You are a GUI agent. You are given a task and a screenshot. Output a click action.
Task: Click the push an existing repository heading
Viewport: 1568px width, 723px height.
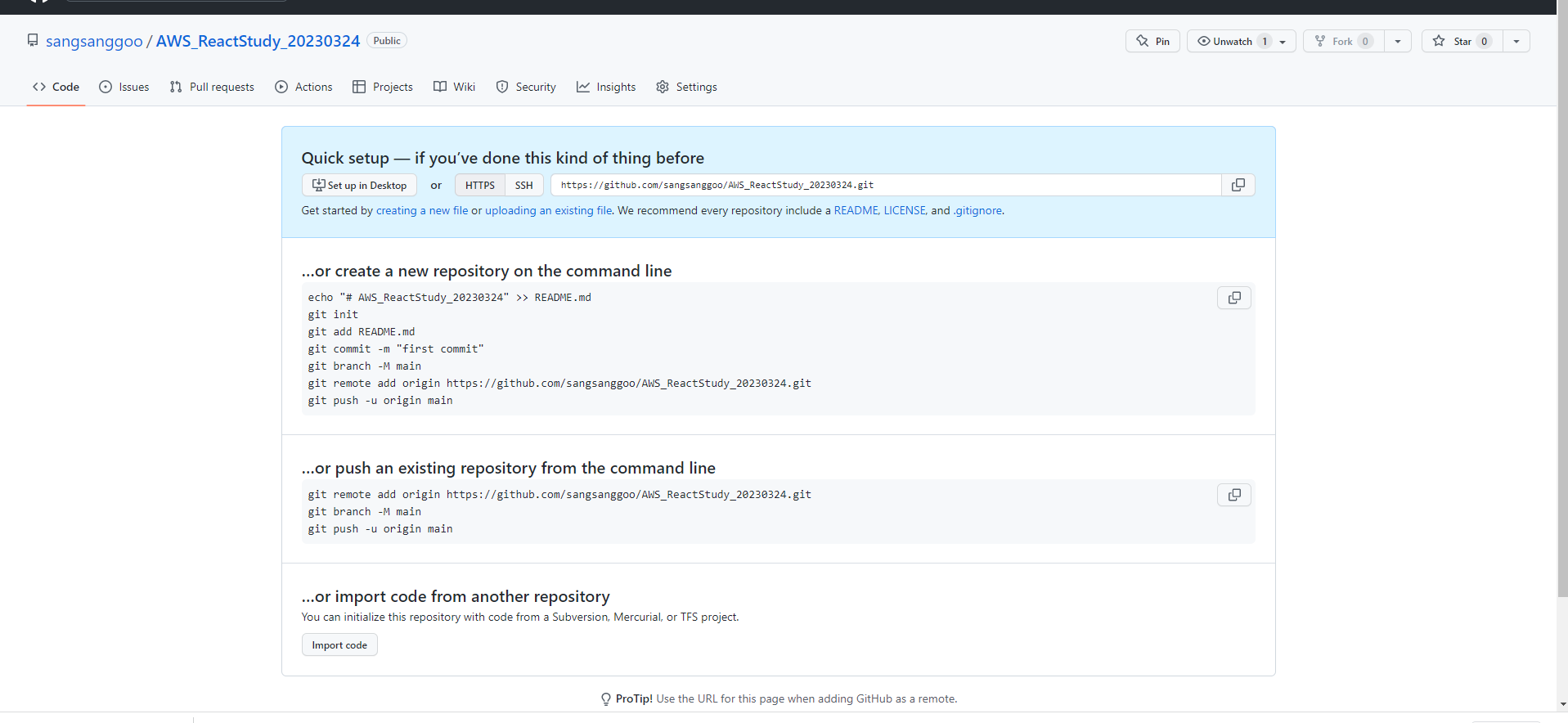[509, 468]
